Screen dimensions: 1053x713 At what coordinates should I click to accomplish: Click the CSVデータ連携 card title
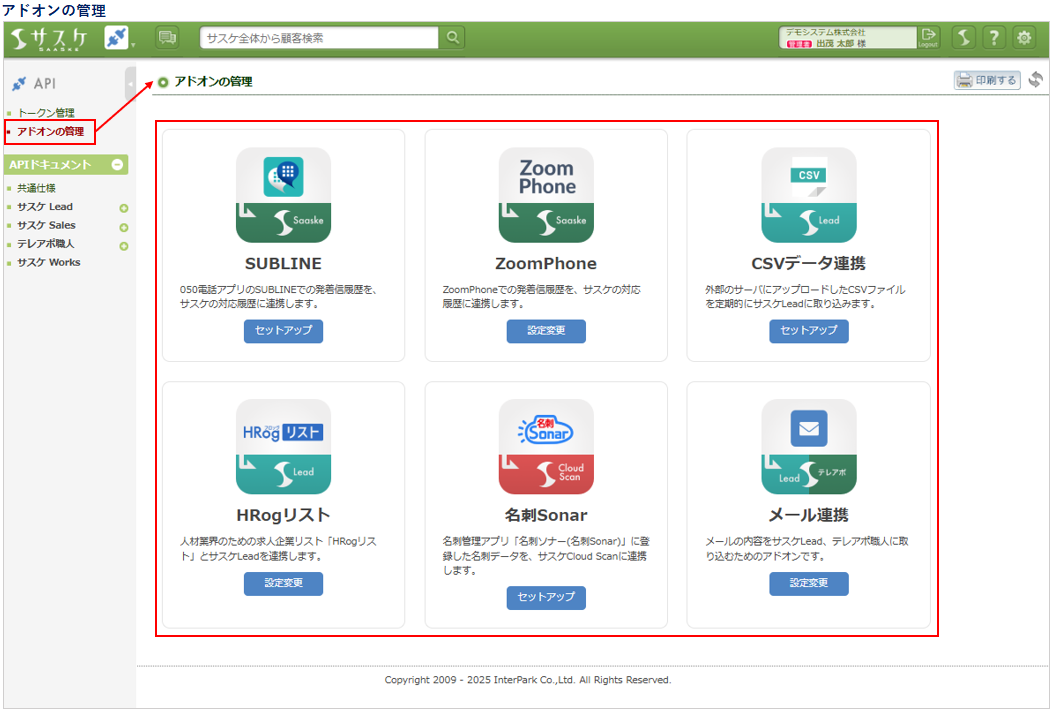[x=809, y=264]
